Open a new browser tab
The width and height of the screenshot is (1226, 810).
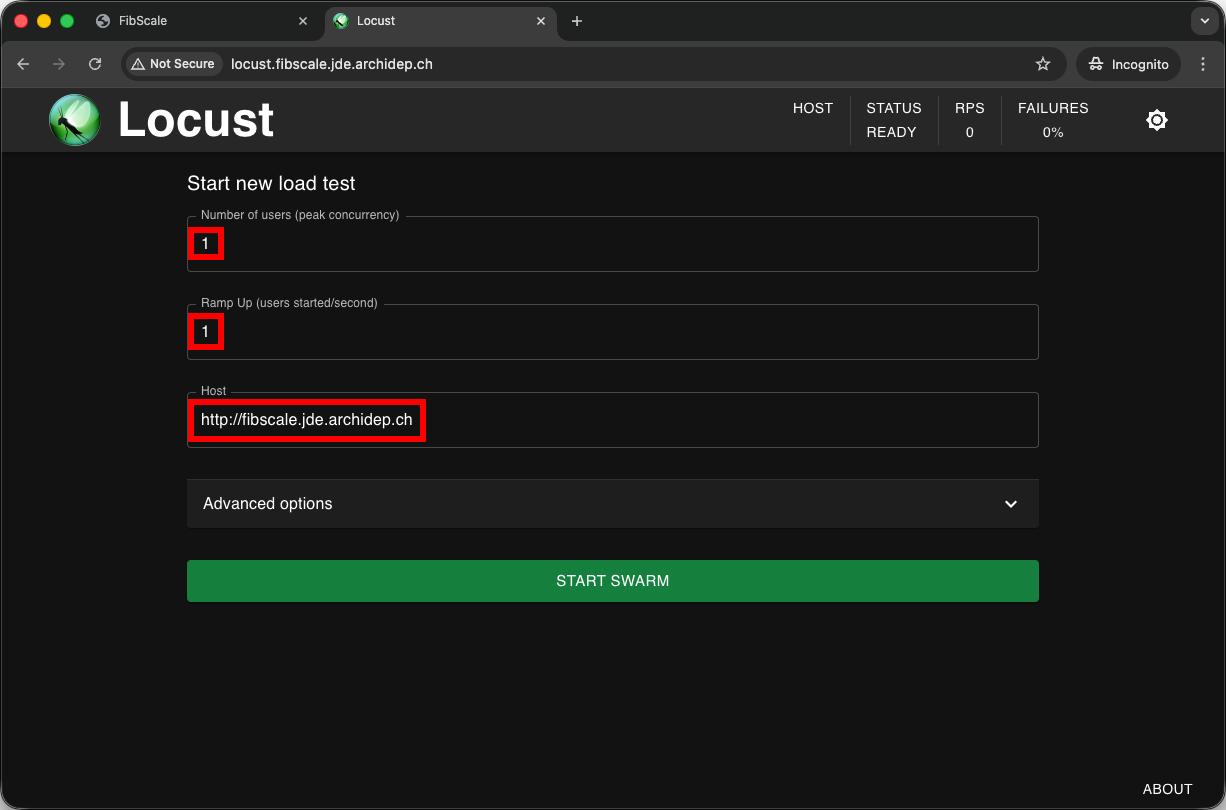coord(576,20)
